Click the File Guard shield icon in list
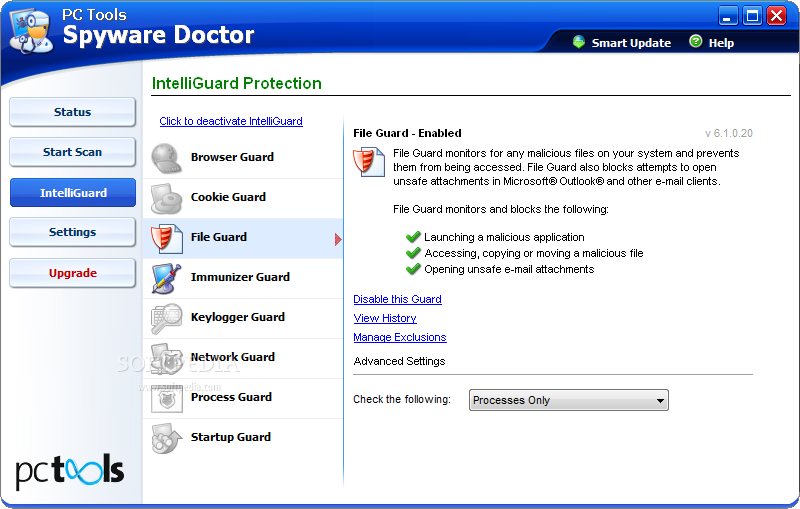Screen dimensions: 800x509 click(166, 238)
